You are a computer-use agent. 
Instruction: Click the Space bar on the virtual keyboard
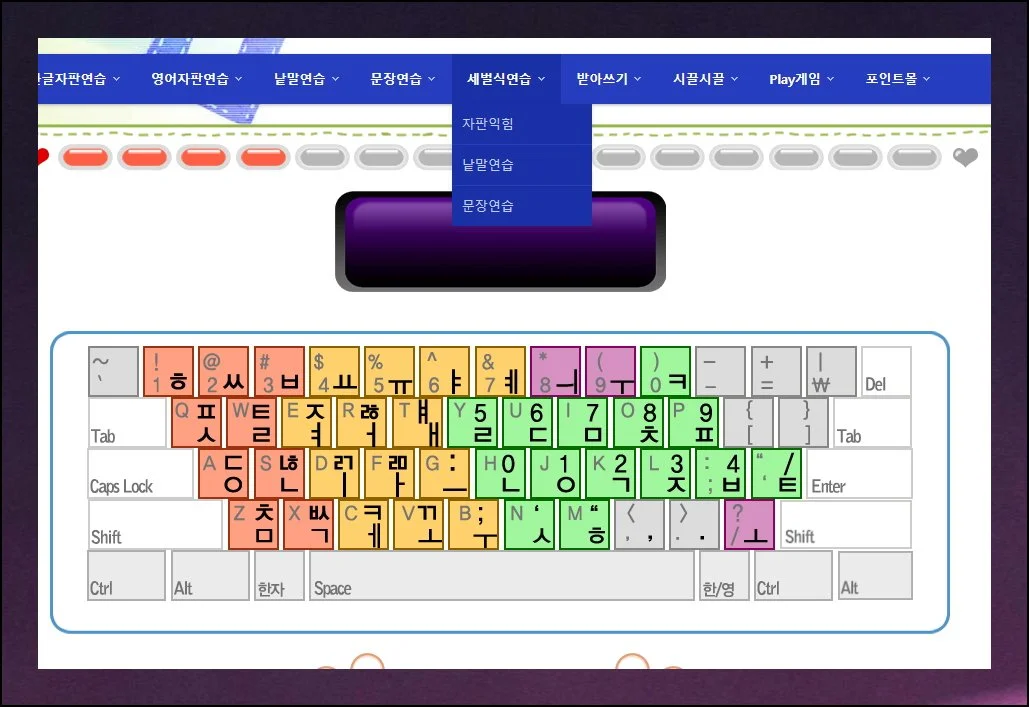click(x=501, y=576)
